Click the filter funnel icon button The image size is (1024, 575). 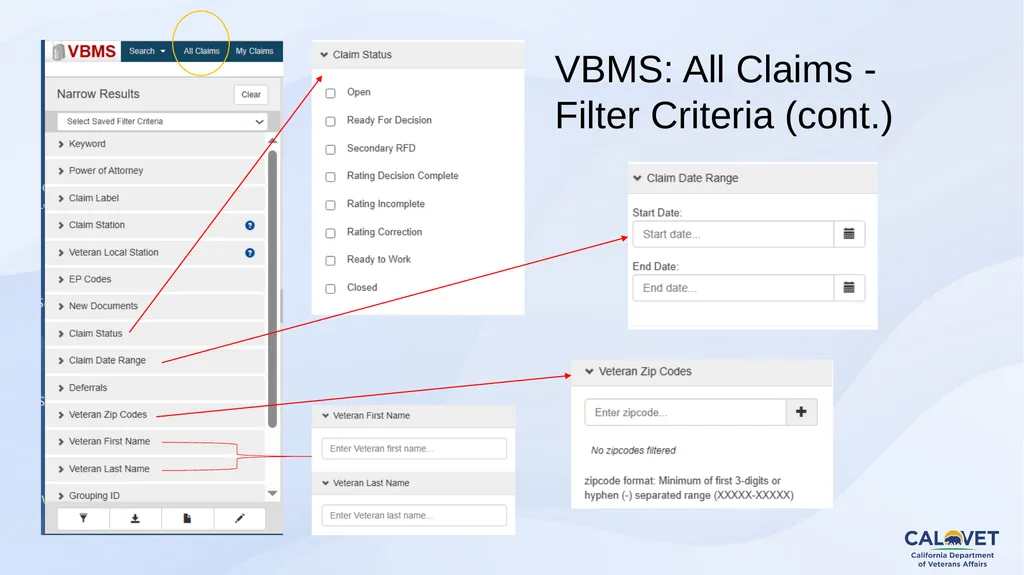point(84,518)
